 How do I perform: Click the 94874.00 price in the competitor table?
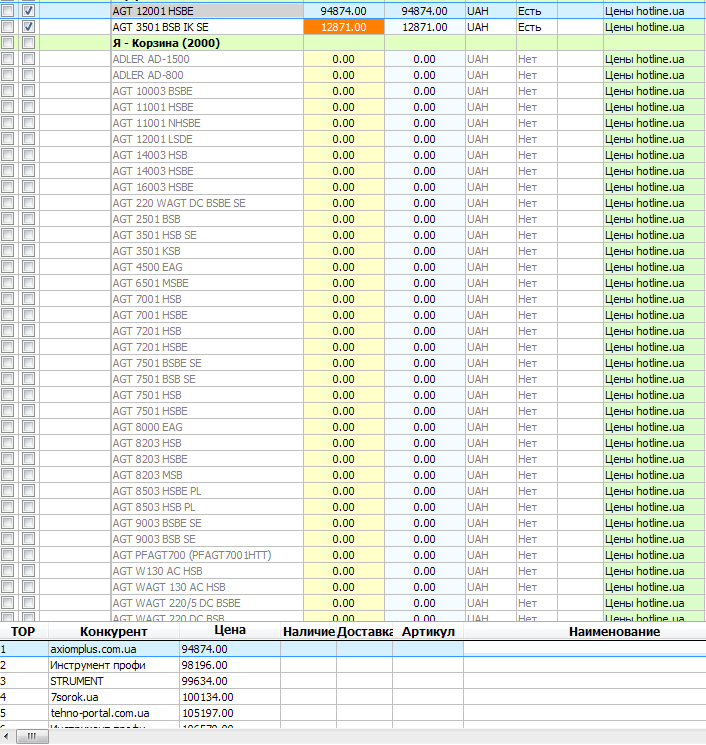pyautogui.click(x=204, y=649)
